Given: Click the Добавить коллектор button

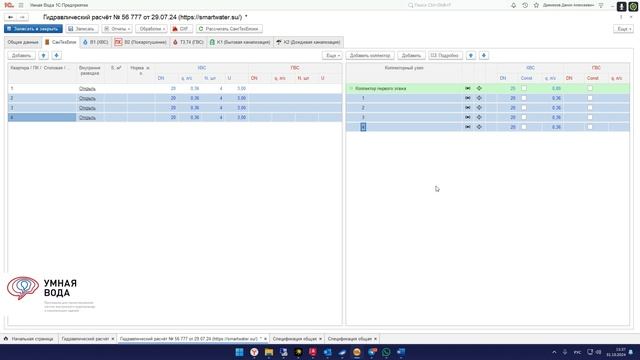Looking at the screenshot, I should [370, 56].
